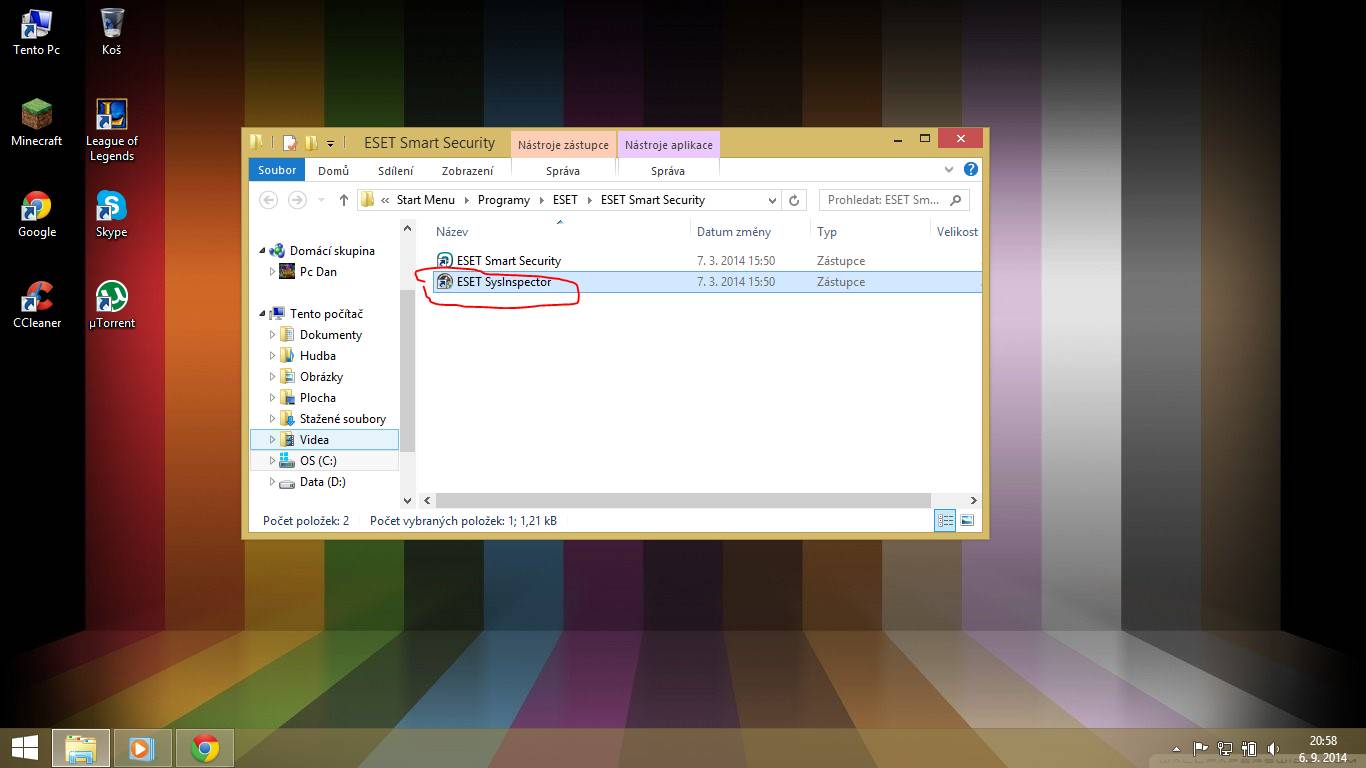Open the Soubor file menu

click(x=277, y=170)
